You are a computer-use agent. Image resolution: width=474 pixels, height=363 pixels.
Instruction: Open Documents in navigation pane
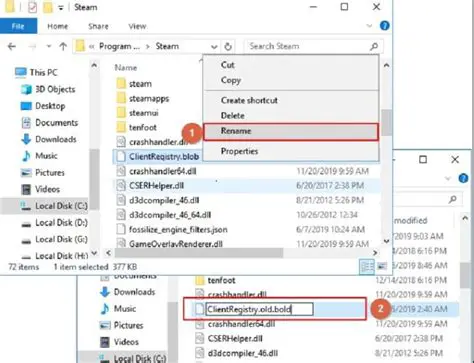(56, 123)
